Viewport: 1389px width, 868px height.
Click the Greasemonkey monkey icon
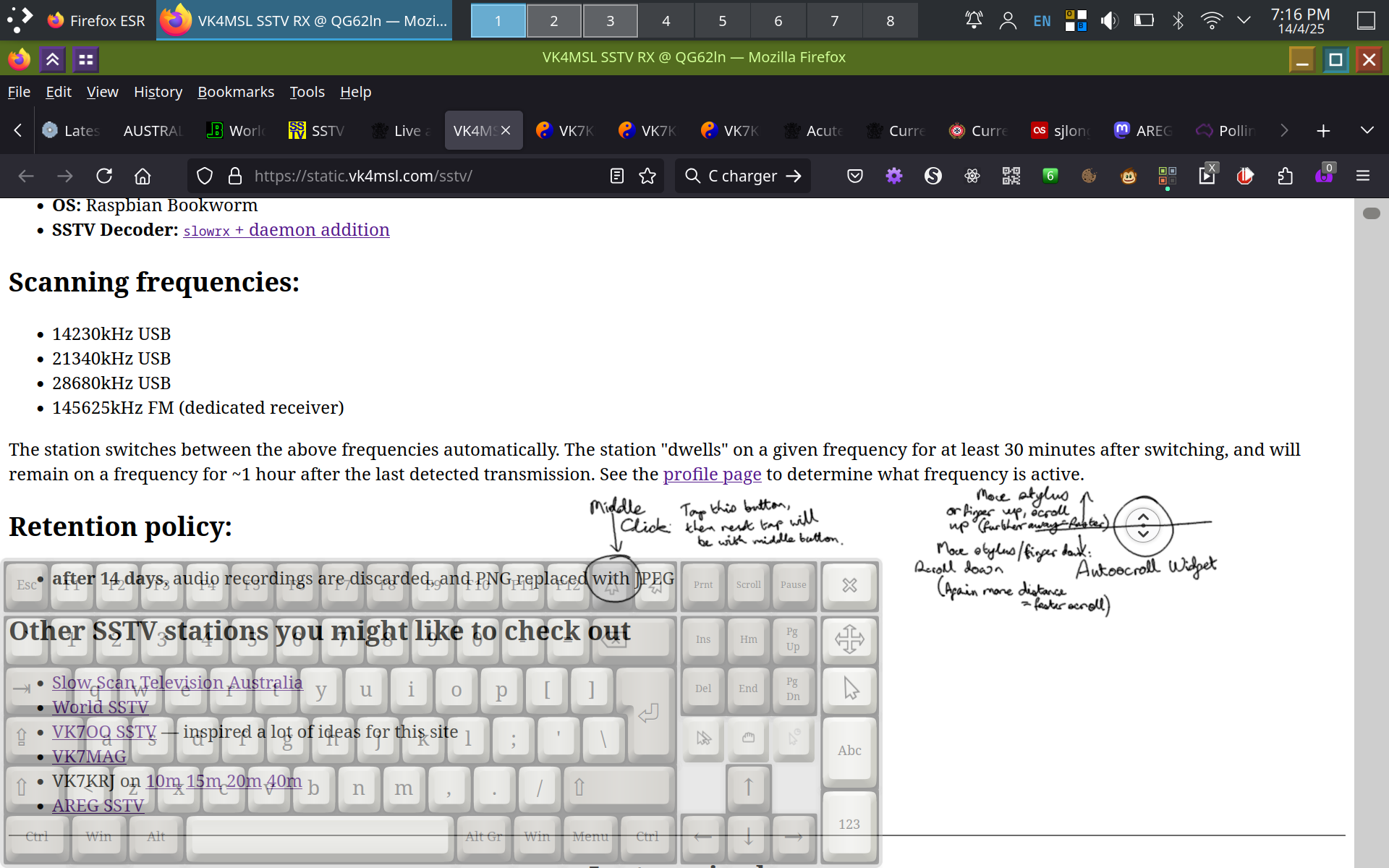(1129, 176)
